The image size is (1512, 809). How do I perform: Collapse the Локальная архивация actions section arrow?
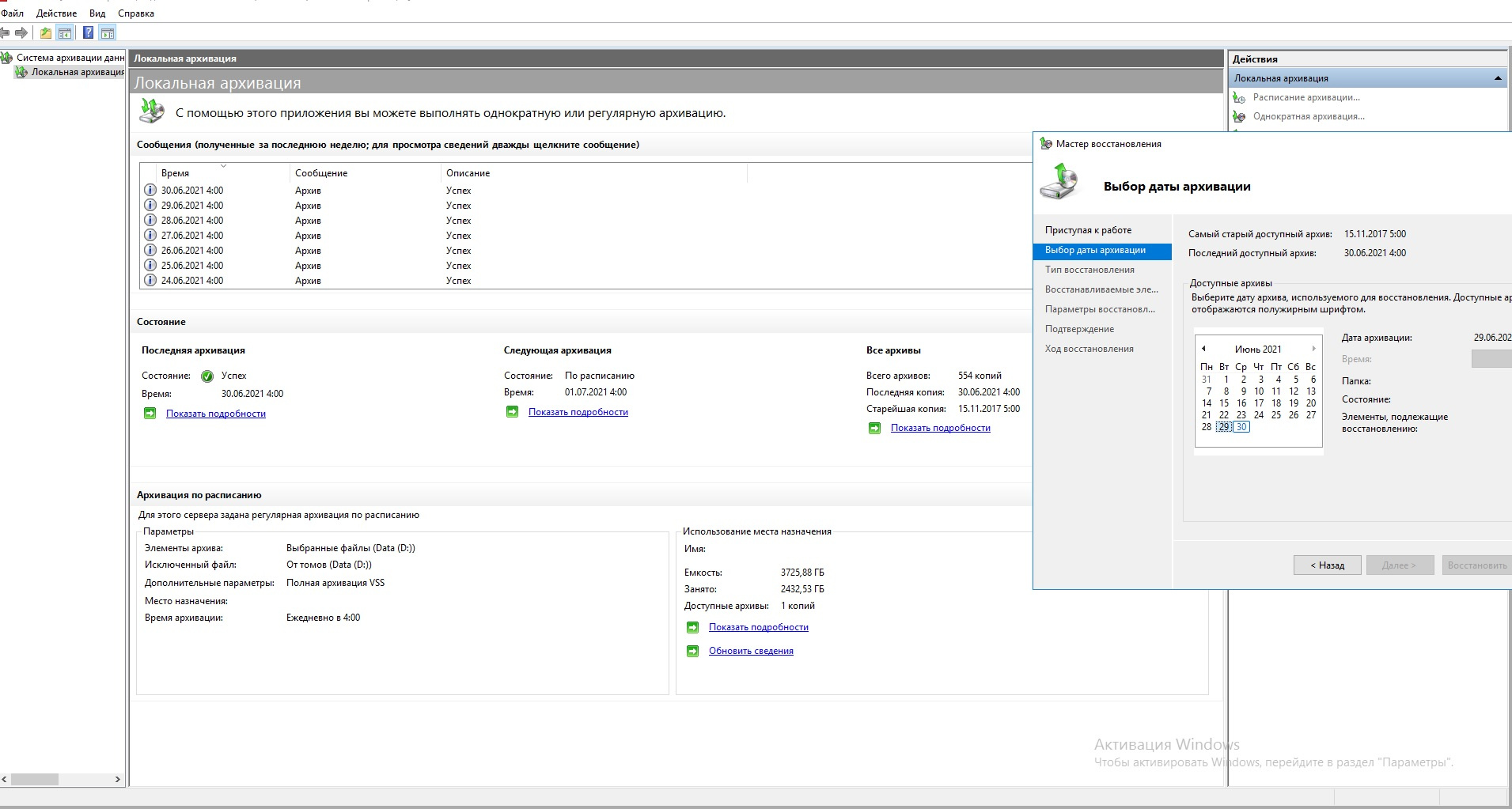(1498, 78)
